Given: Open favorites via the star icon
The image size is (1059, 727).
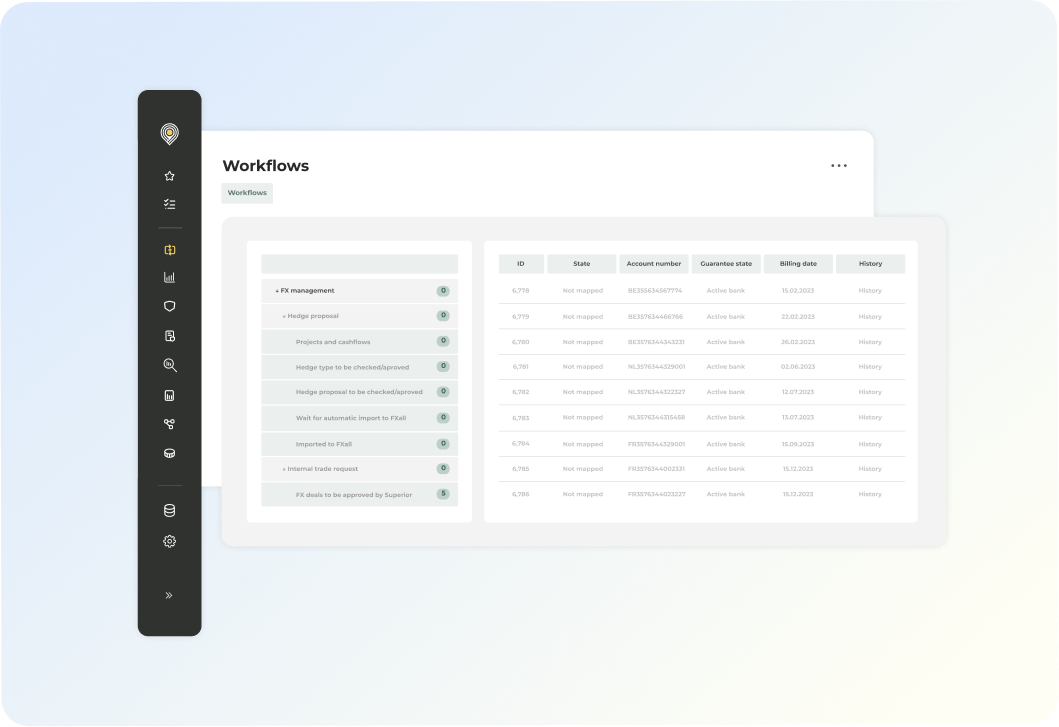Looking at the screenshot, I should [x=170, y=176].
